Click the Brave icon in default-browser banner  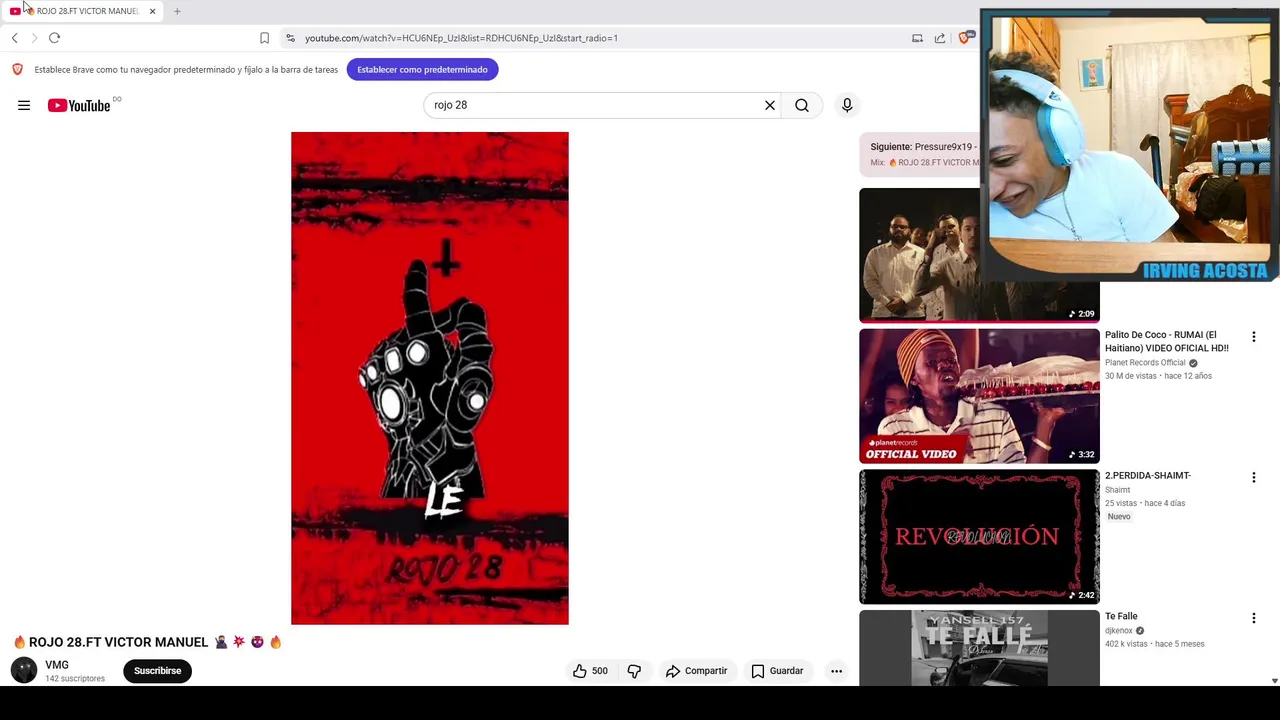click(17, 69)
